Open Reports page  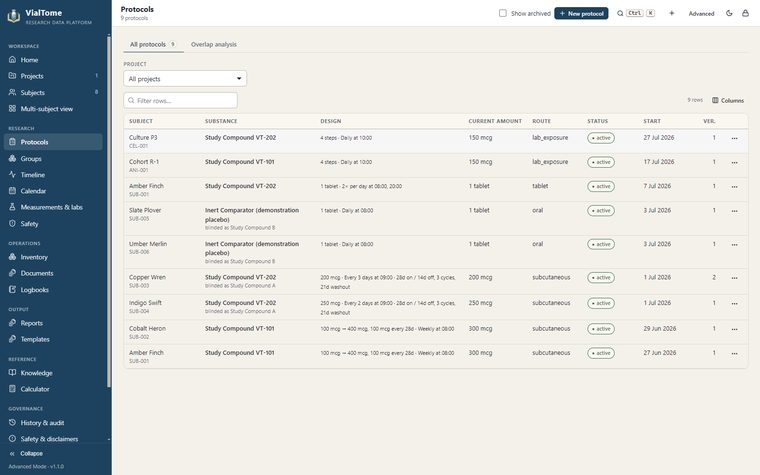(53, 323)
